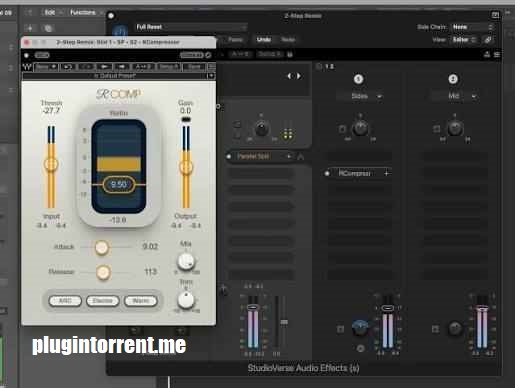Click Undo in the plugin window header
The width and height of the screenshot is (515, 388).
click(x=263, y=39)
